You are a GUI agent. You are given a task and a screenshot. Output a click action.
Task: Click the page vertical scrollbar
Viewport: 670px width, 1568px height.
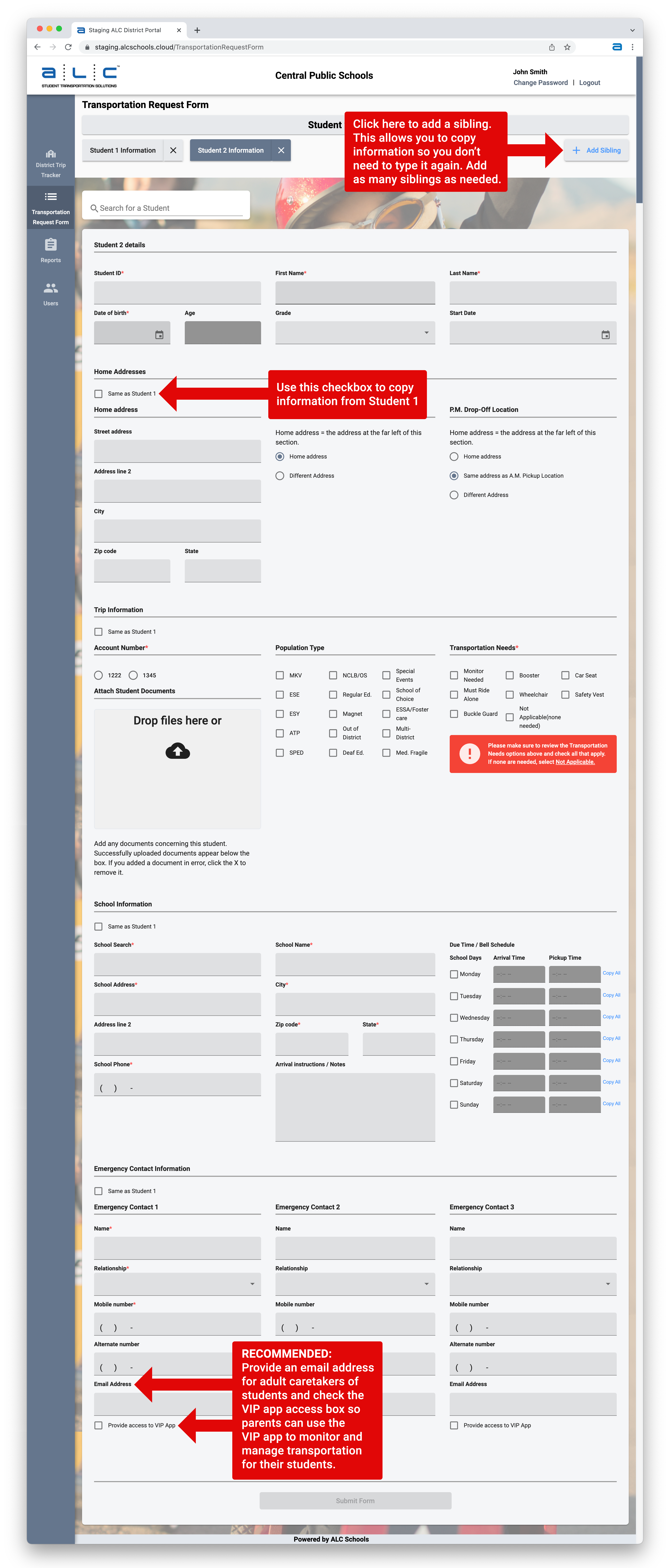(639, 130)
